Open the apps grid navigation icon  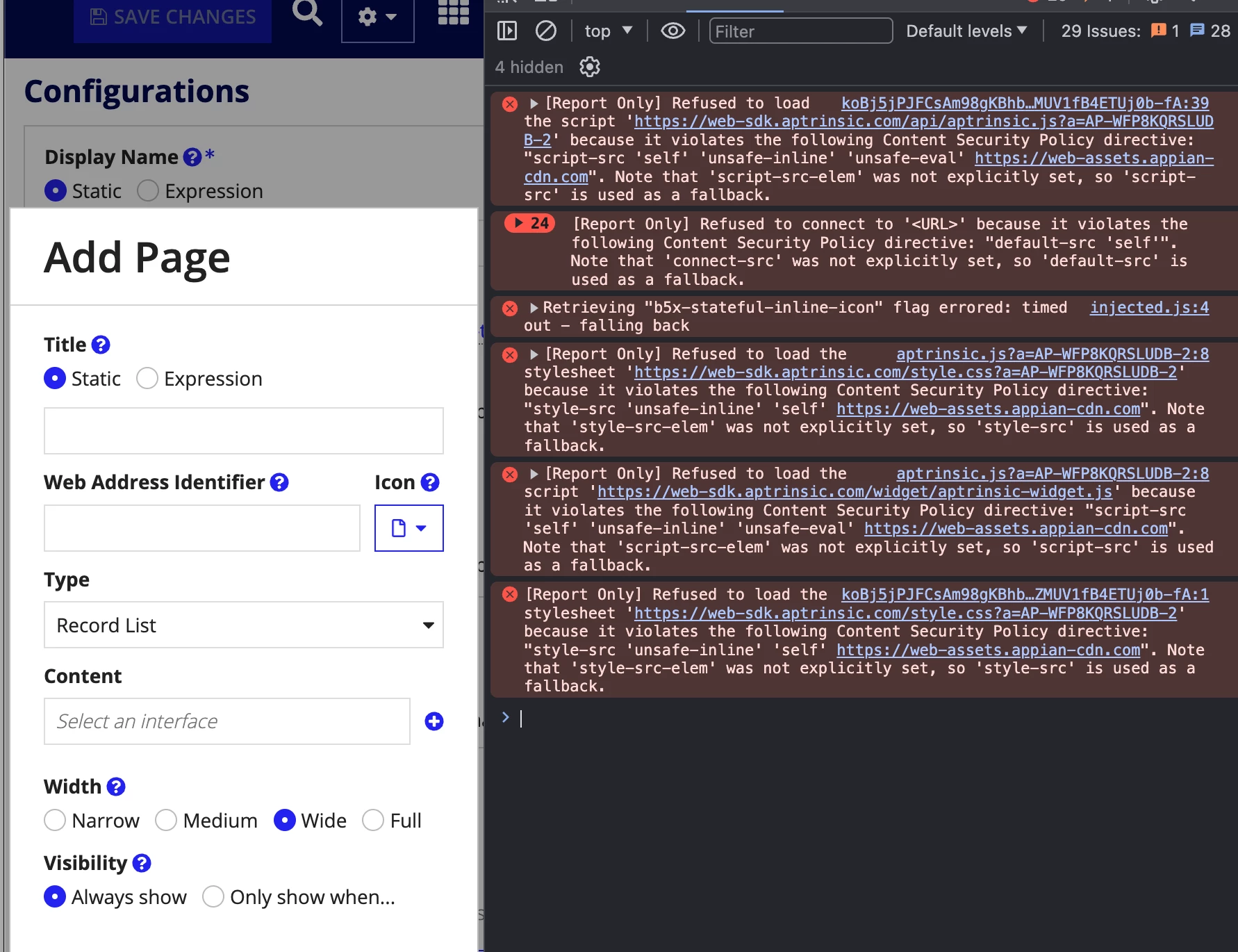454,12
